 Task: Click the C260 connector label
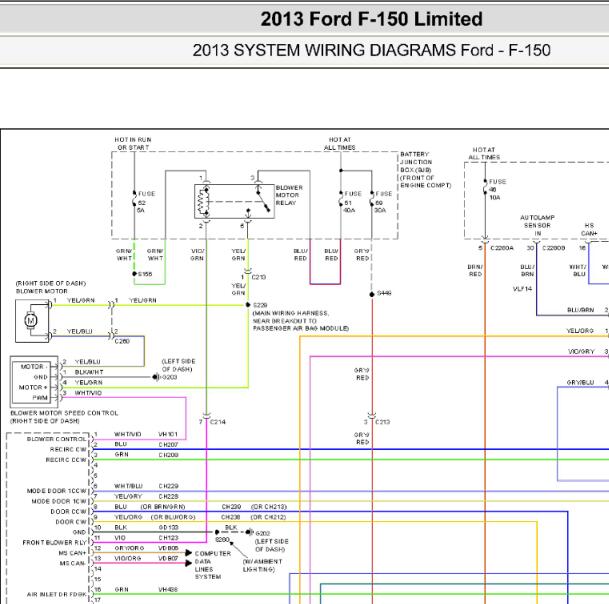tap(122, 341)
